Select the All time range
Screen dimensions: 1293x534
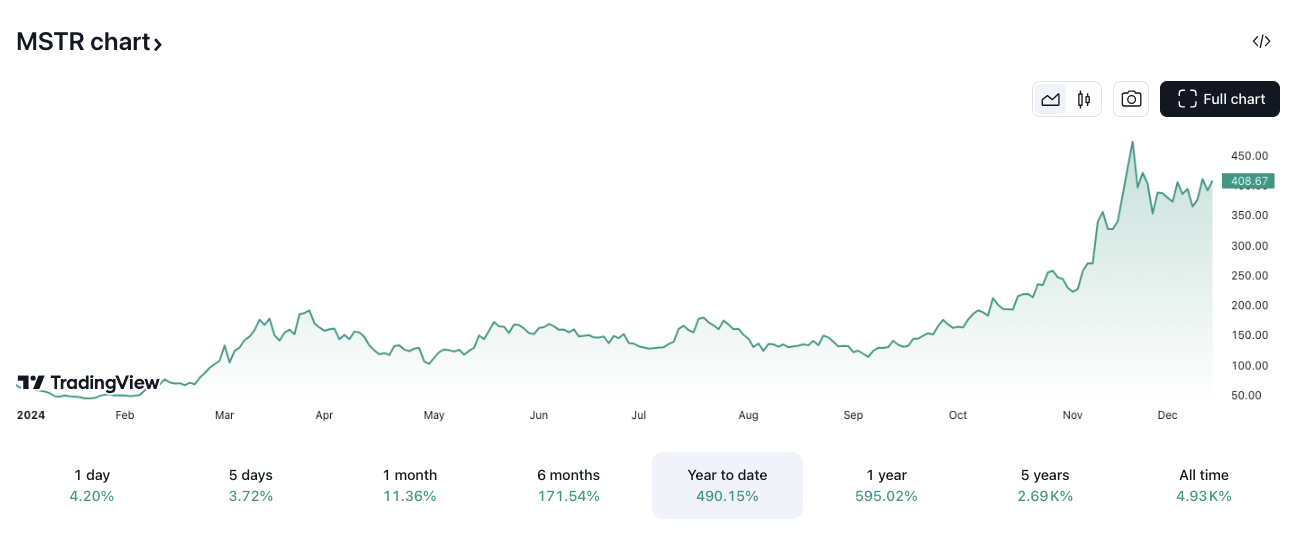point(1203,485)
